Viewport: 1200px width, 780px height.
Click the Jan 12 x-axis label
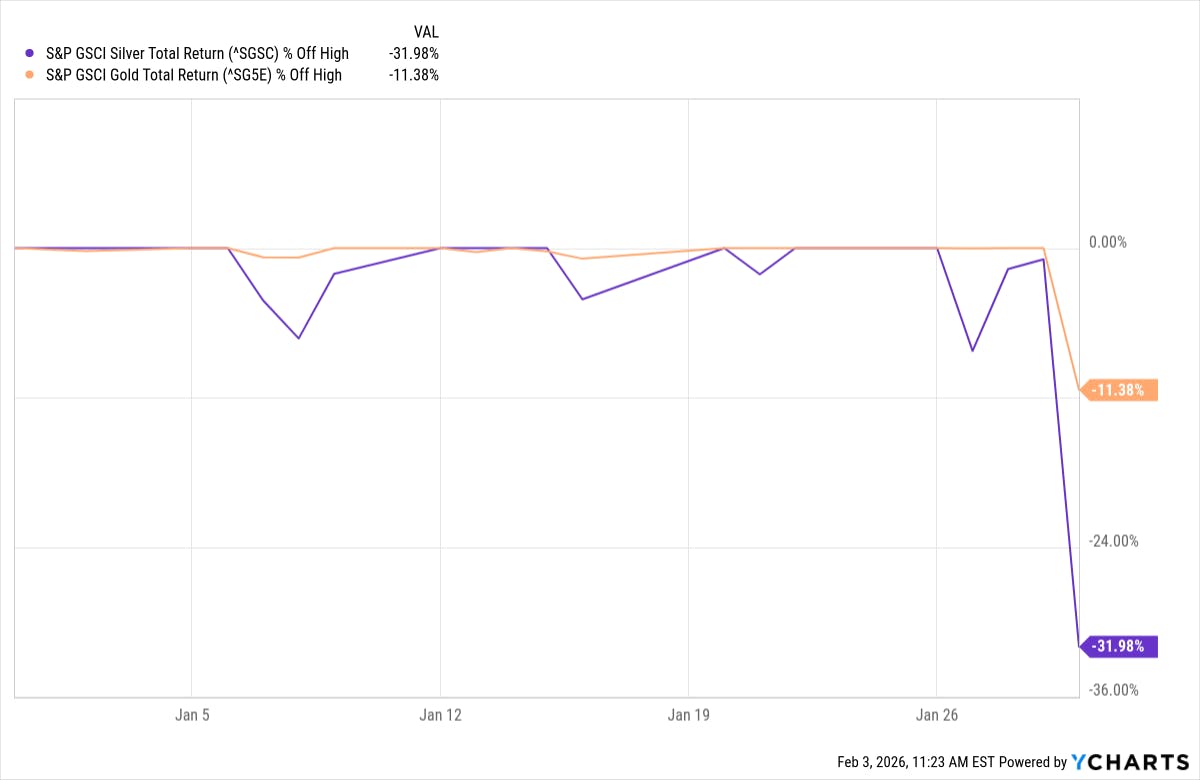coord(440,715)
